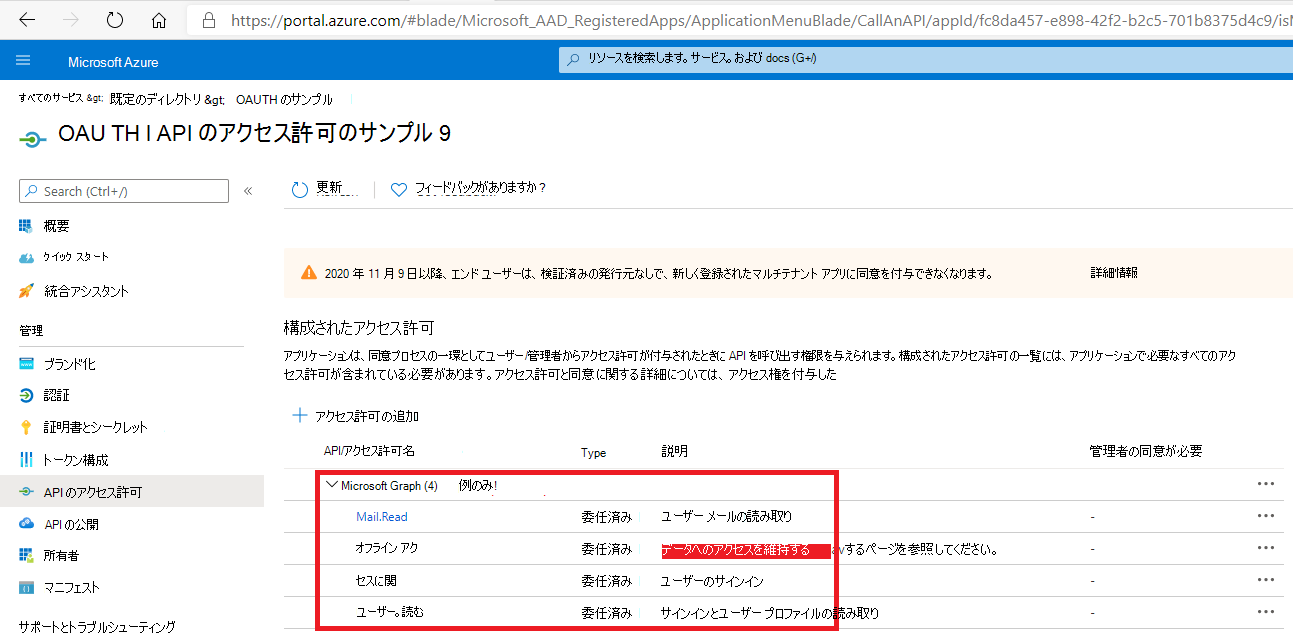Click the 管理者の同意が必要 column header

1145,452
